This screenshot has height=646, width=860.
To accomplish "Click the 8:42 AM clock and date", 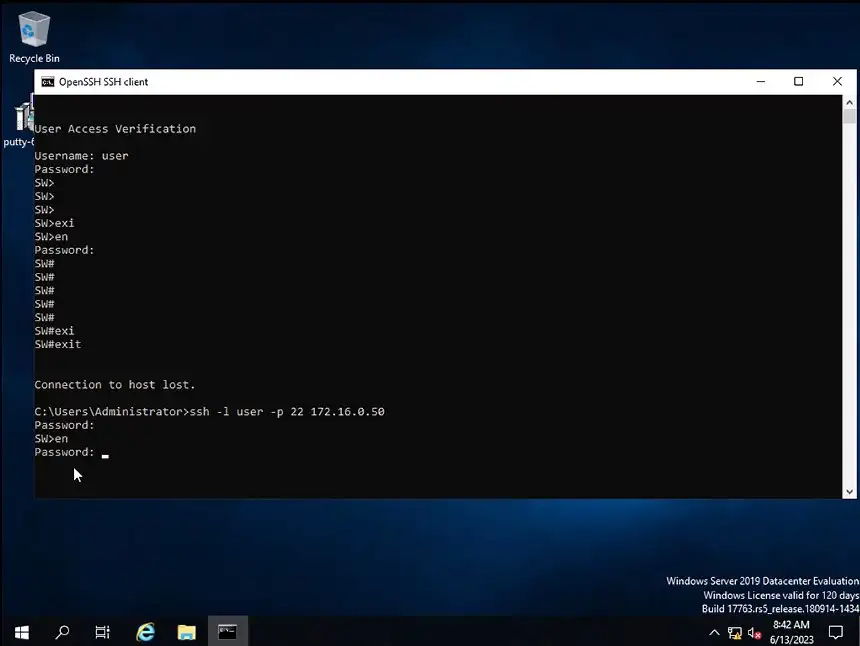I will [x=790, y=631].
